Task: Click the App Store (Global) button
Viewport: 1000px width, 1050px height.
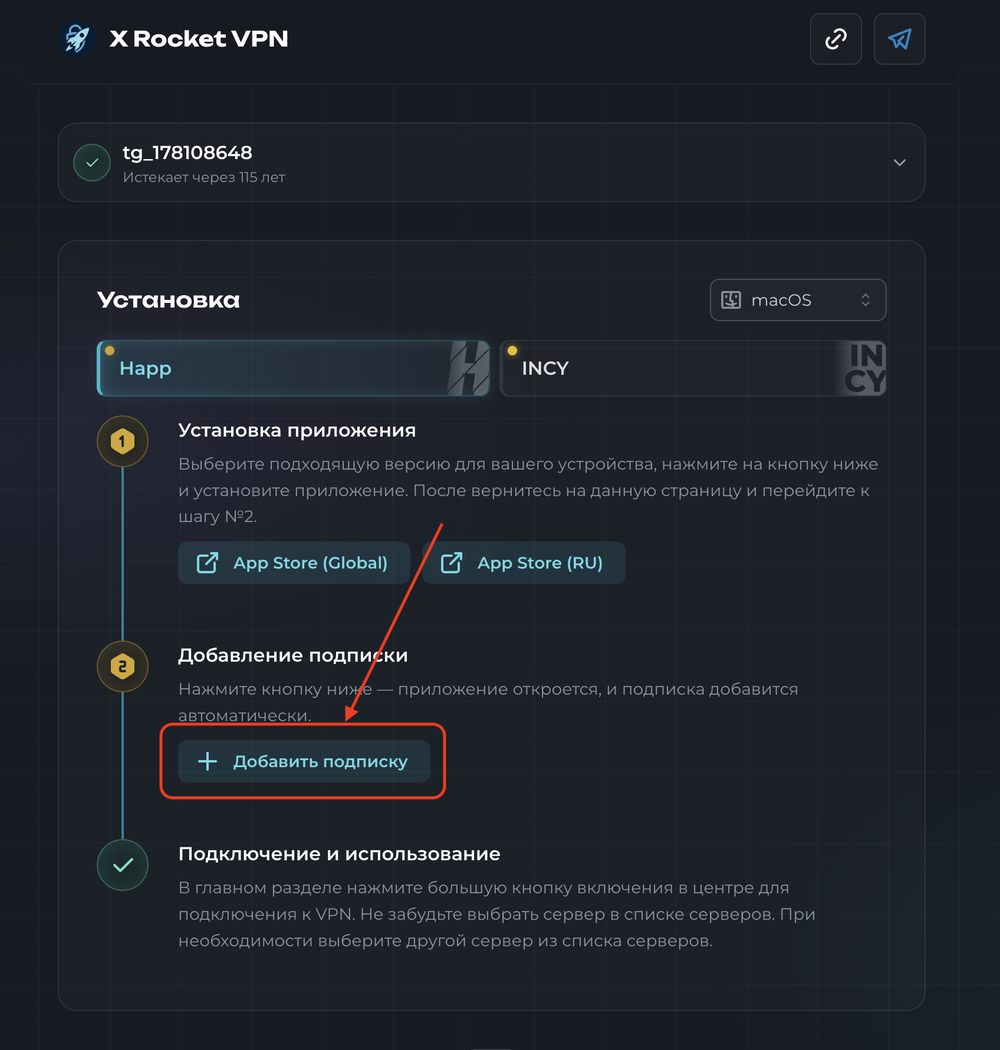Action: [x=294, y=563]
